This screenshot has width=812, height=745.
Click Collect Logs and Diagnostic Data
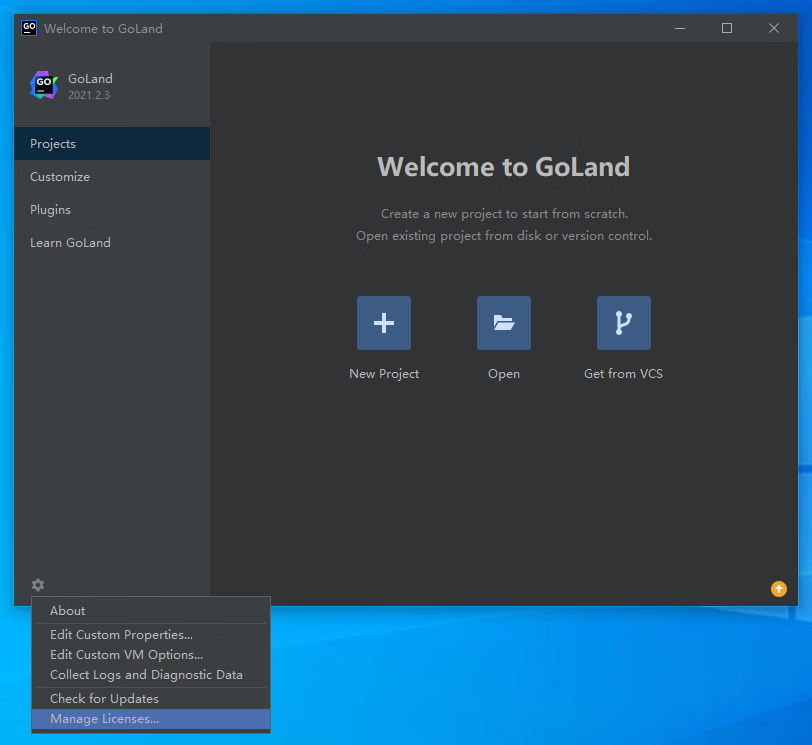(x=146, y=675)
